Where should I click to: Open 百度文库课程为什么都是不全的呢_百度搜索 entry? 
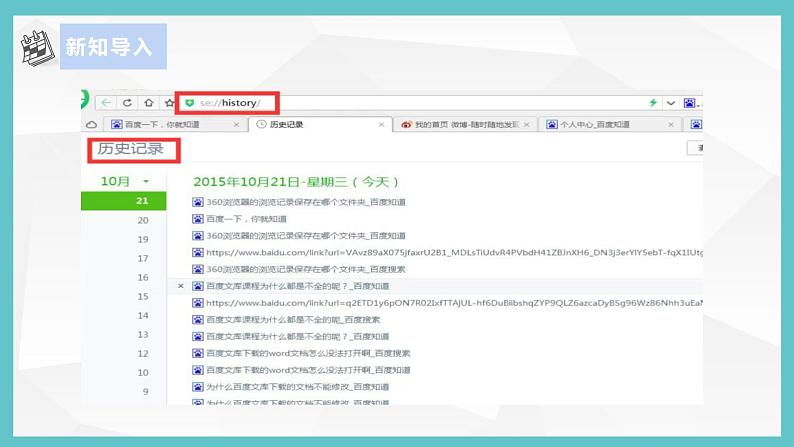click(293, 320)
